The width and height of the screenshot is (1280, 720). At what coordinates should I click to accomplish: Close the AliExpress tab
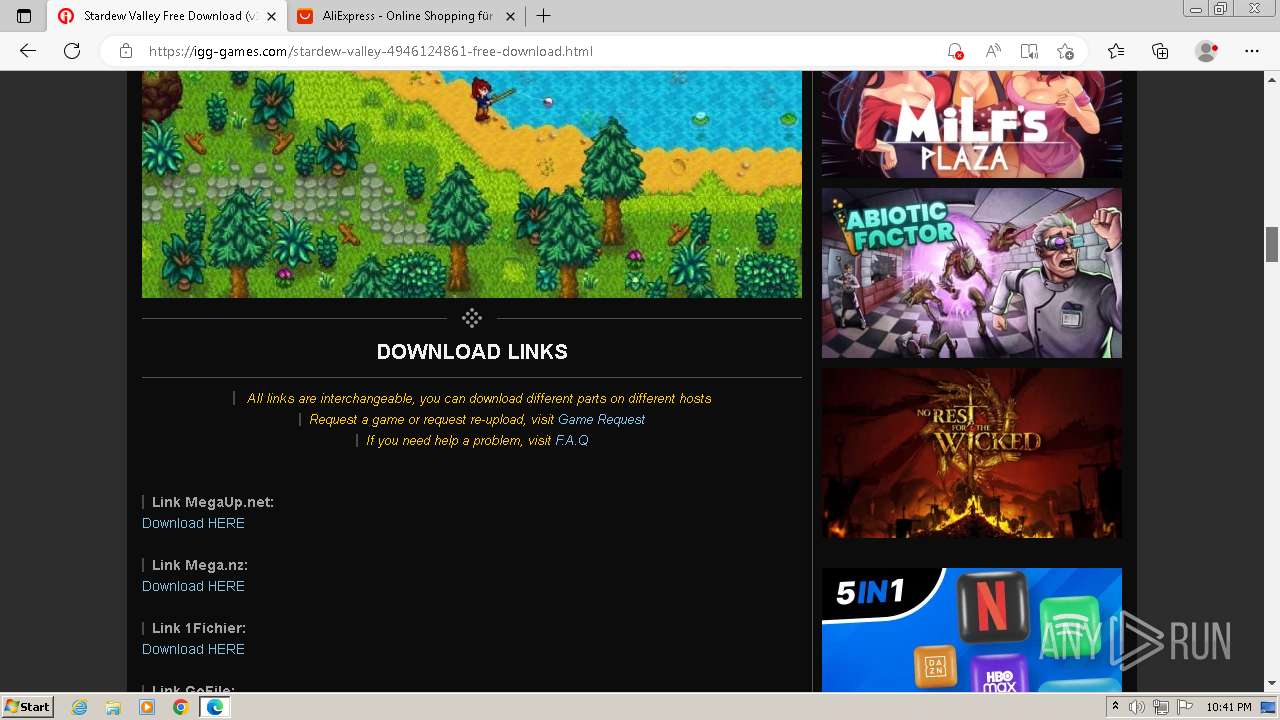(x=510, y=16)
